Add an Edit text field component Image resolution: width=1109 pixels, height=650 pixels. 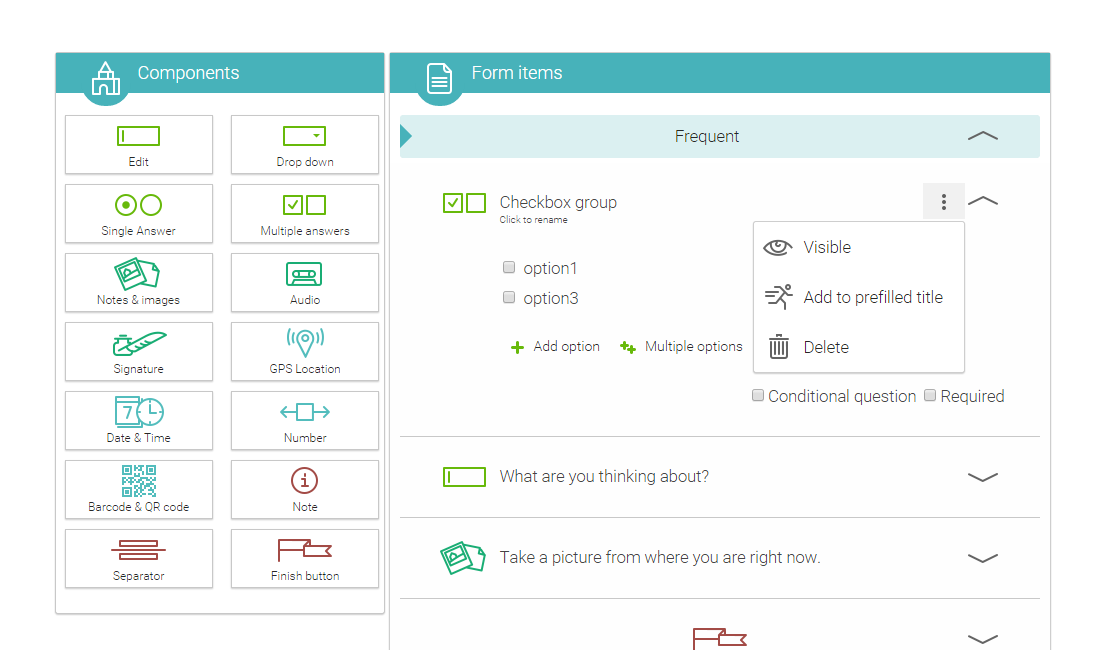tap(139, 144)
